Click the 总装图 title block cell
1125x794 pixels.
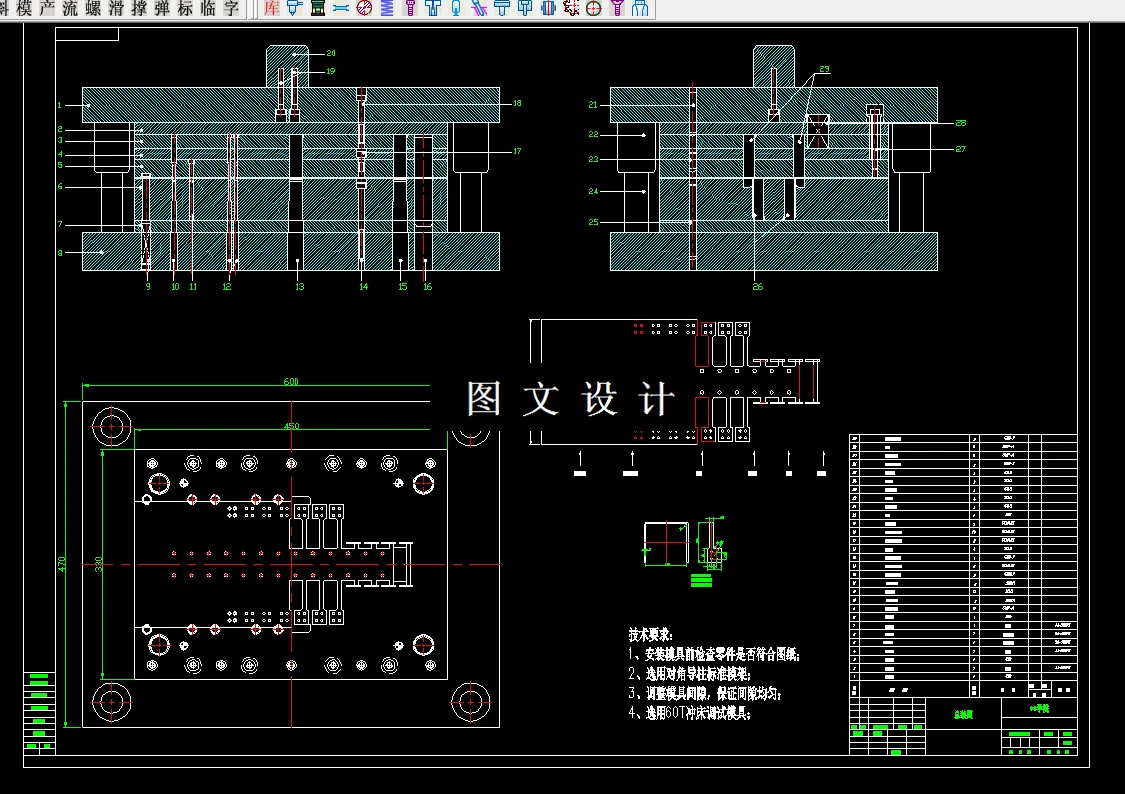coord(963,715)
